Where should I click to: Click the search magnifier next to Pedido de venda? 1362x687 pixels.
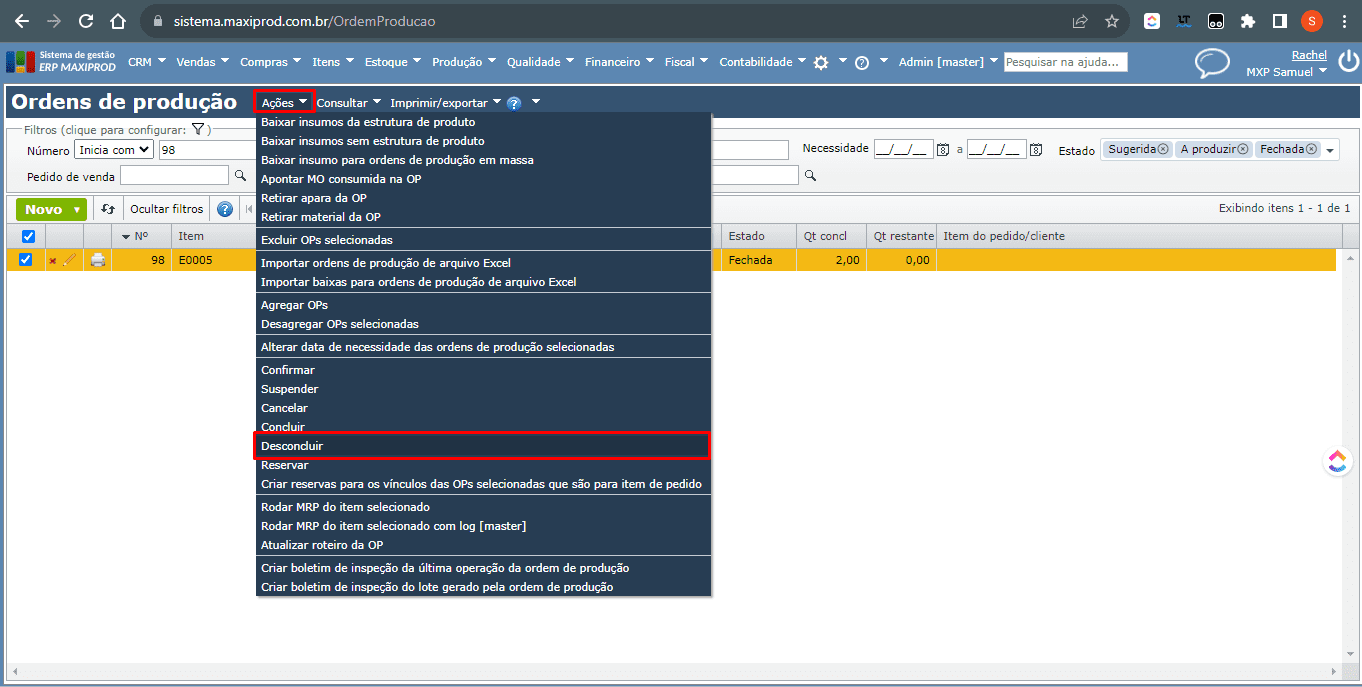click(x=240, y=176)
